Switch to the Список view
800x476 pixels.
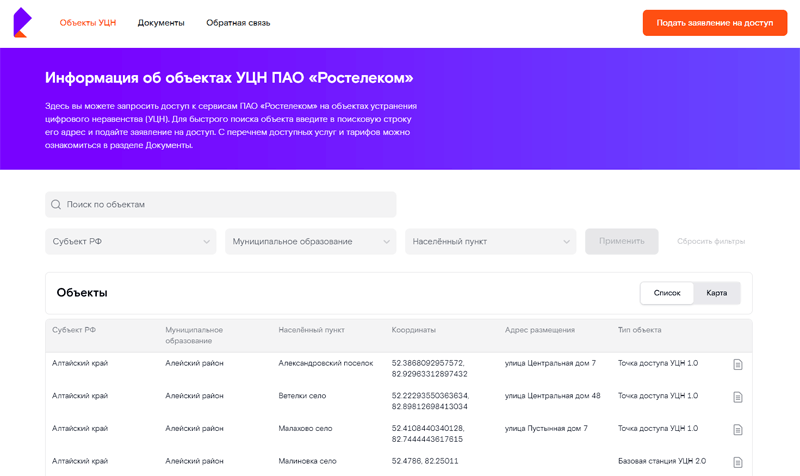coord(667,293)
